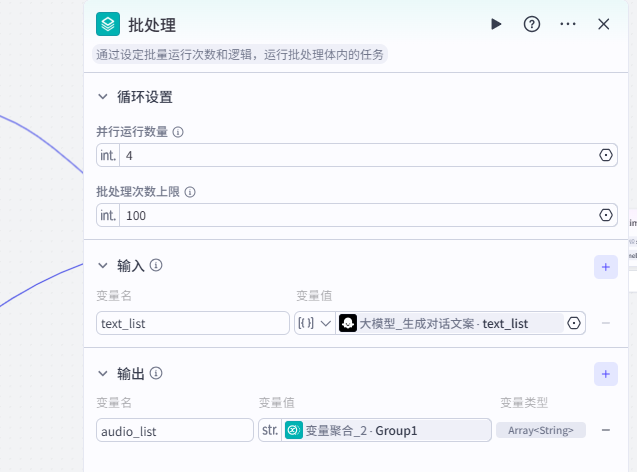This screenshot has height=472, width=637.
Task: Run the batch processing node
Action: coord(496,24)
